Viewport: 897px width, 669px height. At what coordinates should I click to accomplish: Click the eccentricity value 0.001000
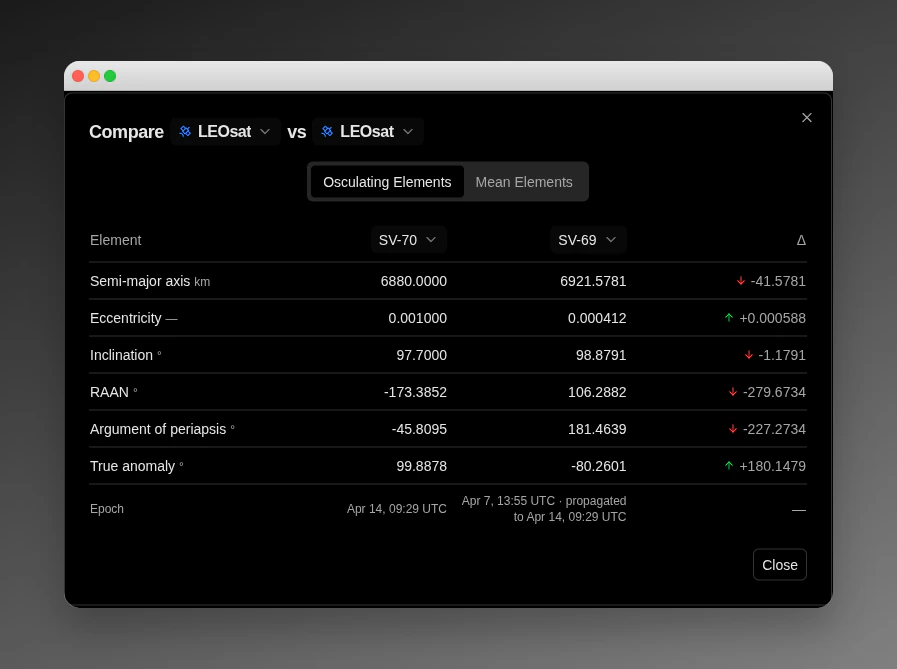coord(418,318)
